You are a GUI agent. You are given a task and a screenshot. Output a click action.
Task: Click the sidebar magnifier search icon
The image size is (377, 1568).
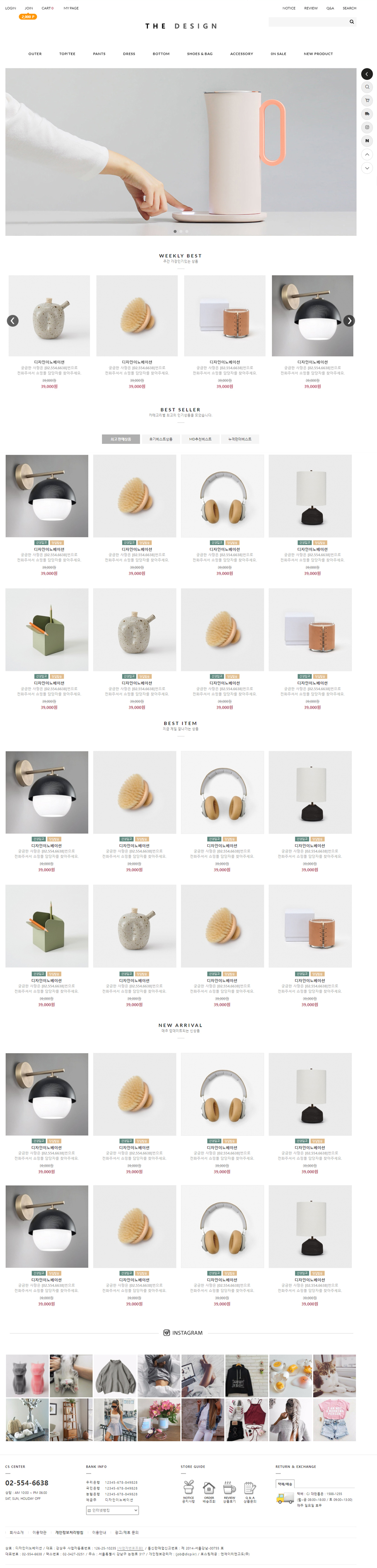pos(367,87)
